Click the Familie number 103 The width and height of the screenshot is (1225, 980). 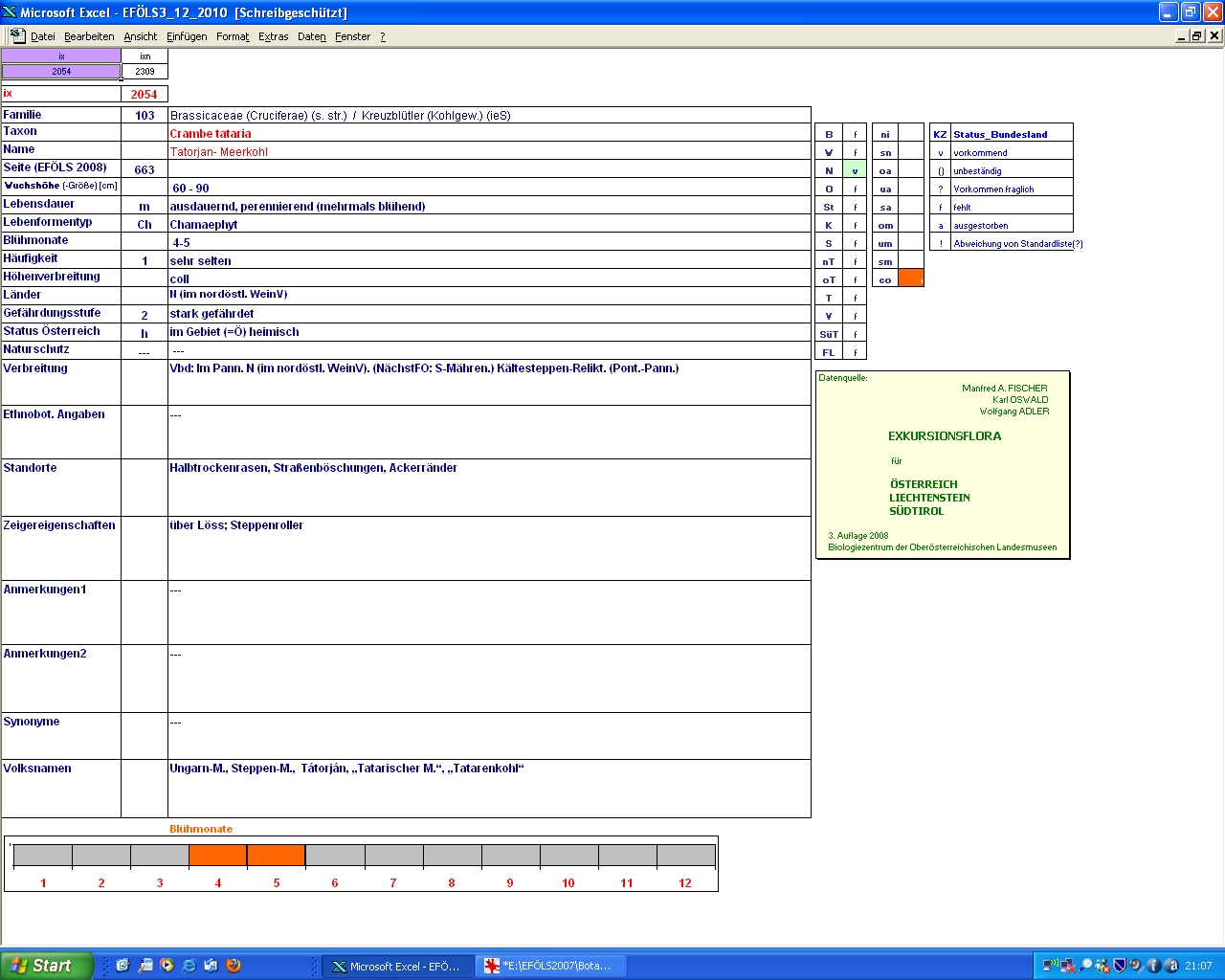145,115
